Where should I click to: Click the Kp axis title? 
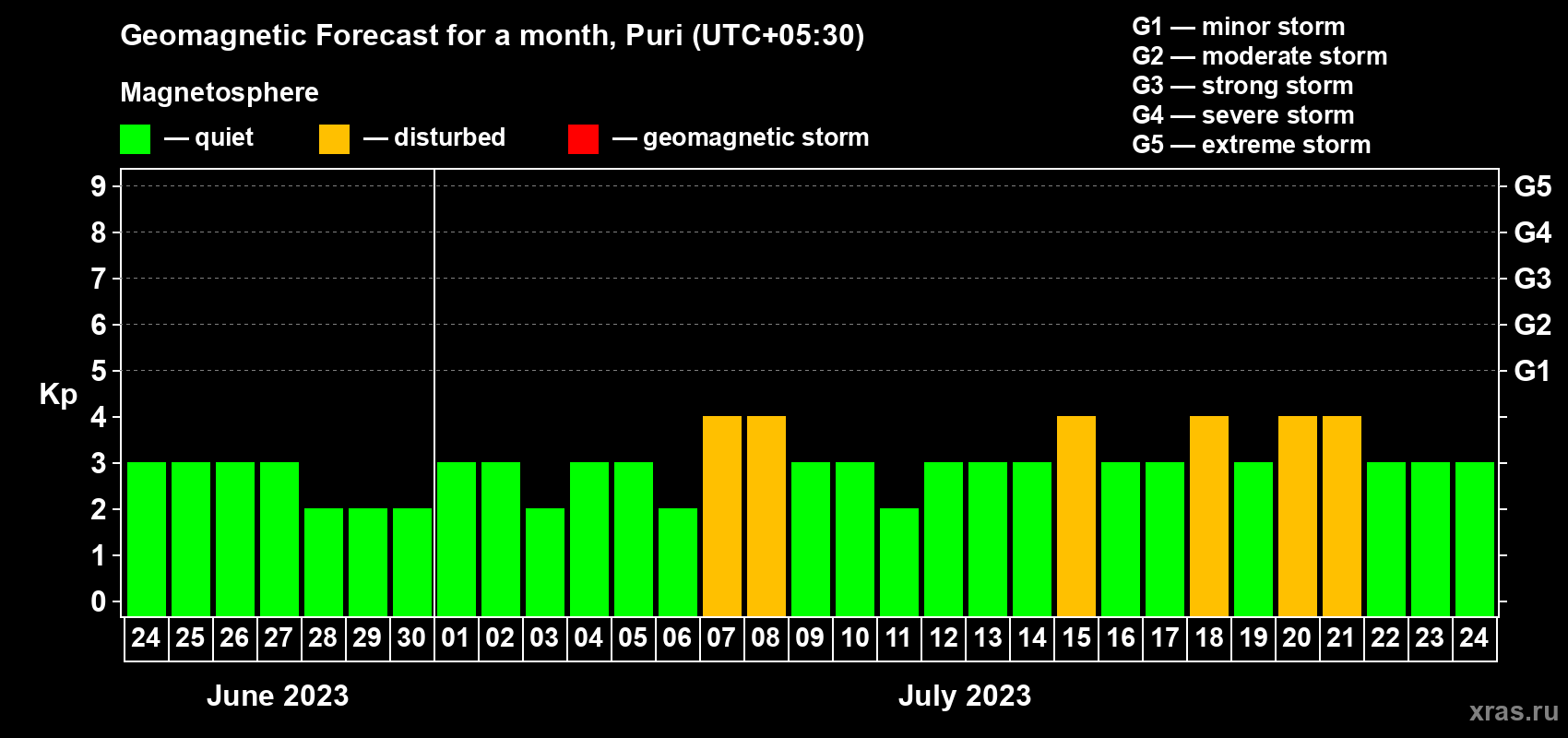coord(58,395)
